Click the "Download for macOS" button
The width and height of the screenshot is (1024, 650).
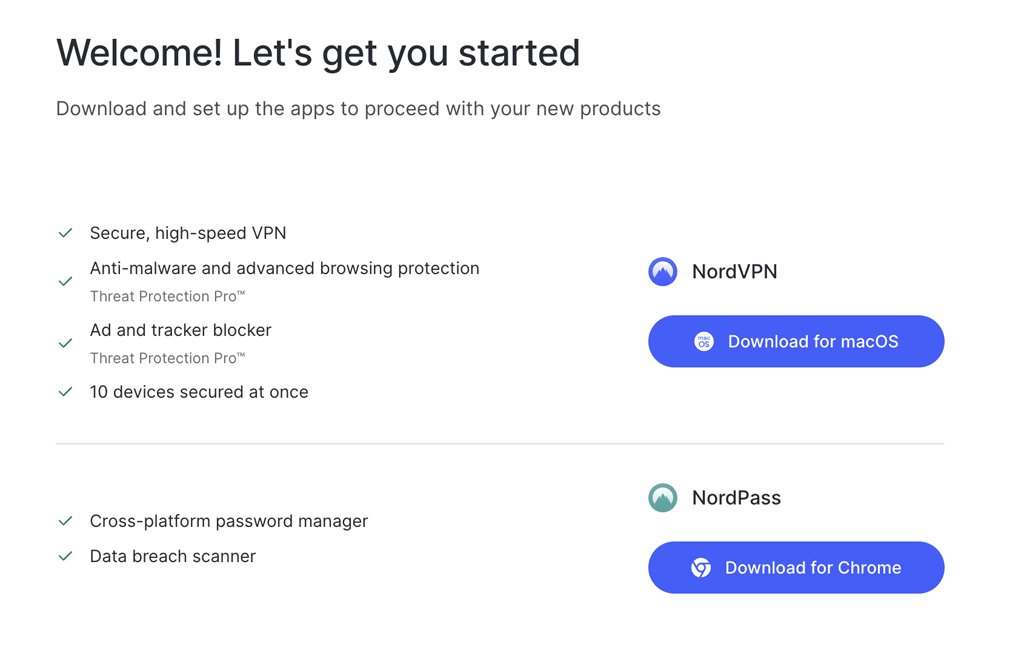[x=796, y=341]
